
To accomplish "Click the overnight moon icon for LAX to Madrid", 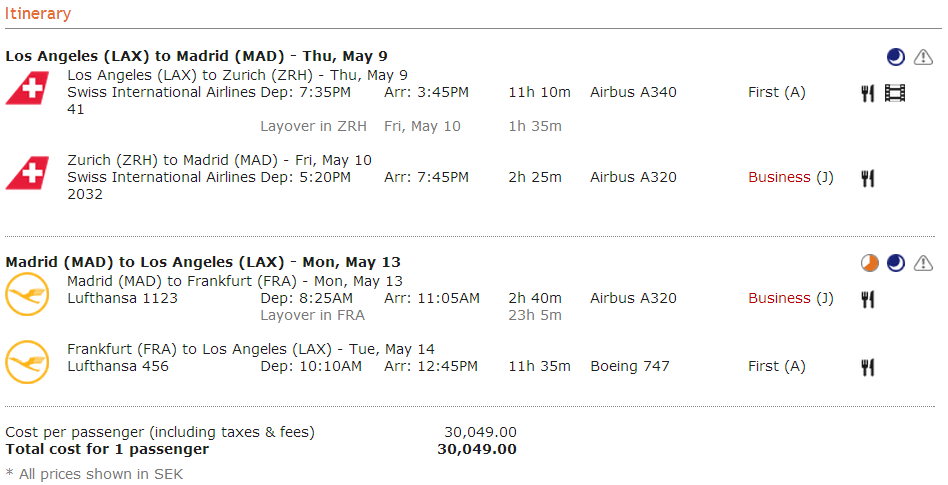I will click(x=896, y=57).
